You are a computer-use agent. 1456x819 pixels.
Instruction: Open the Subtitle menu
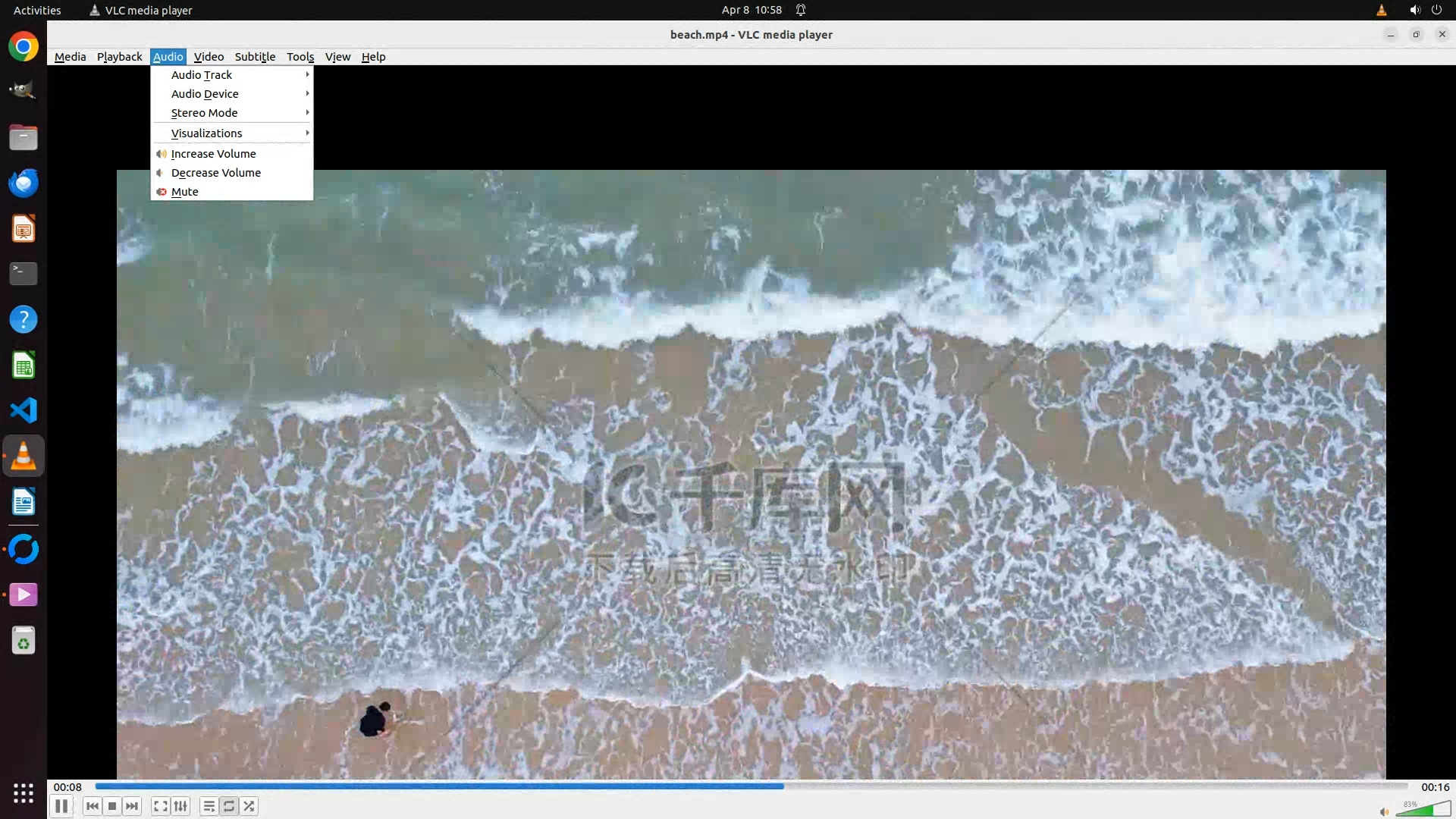[255, 57]
